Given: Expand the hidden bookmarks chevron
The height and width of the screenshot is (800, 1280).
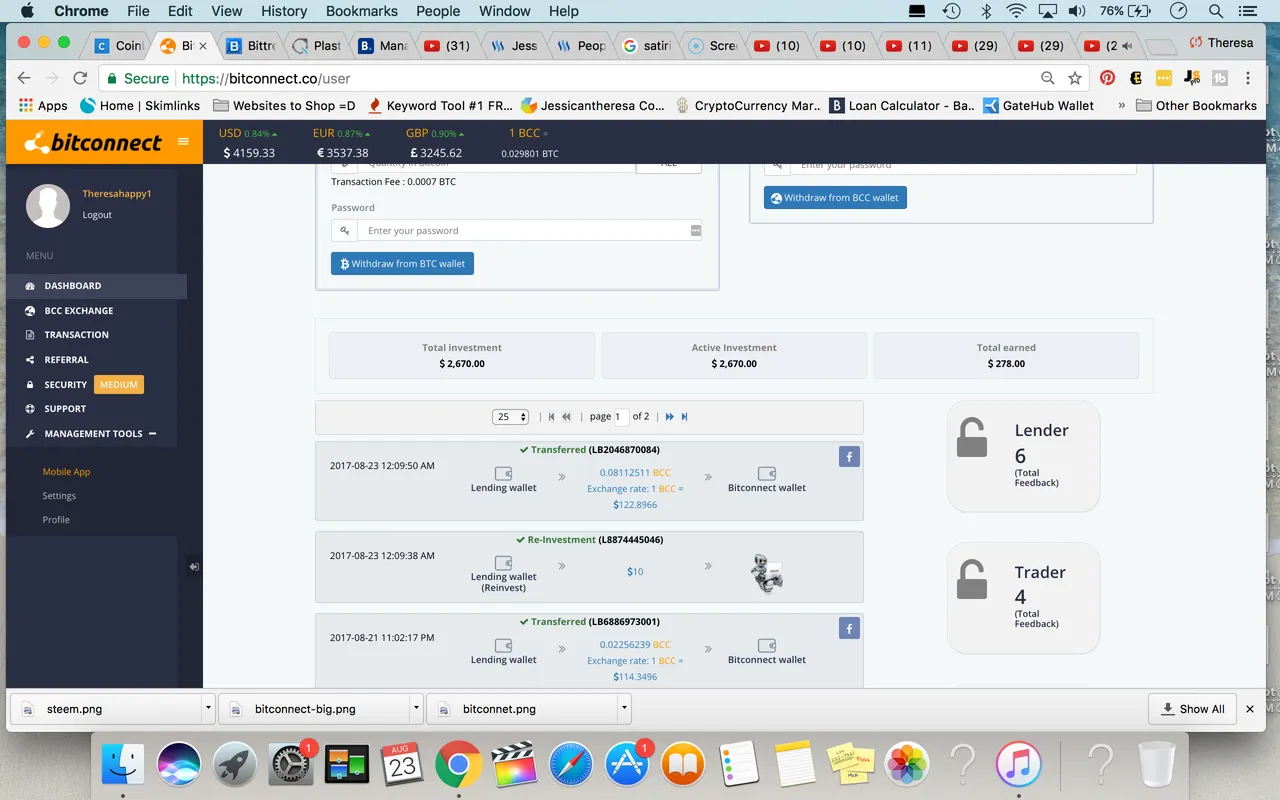Looking at the screenshot, I should [1121, 105].
